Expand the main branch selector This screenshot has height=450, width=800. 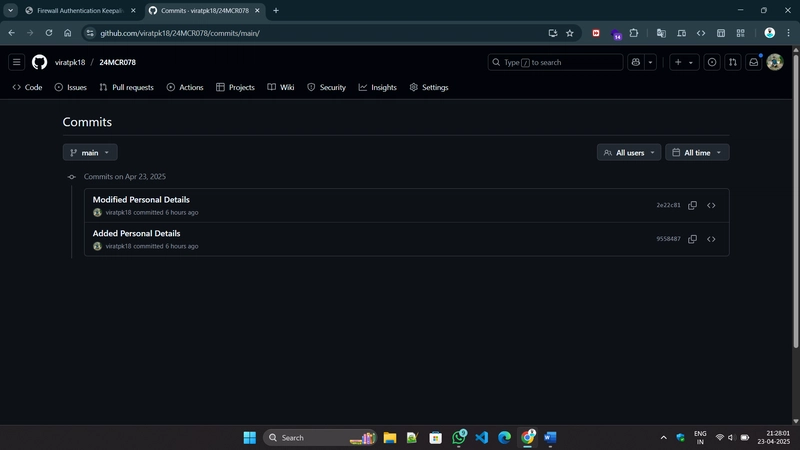90,153
